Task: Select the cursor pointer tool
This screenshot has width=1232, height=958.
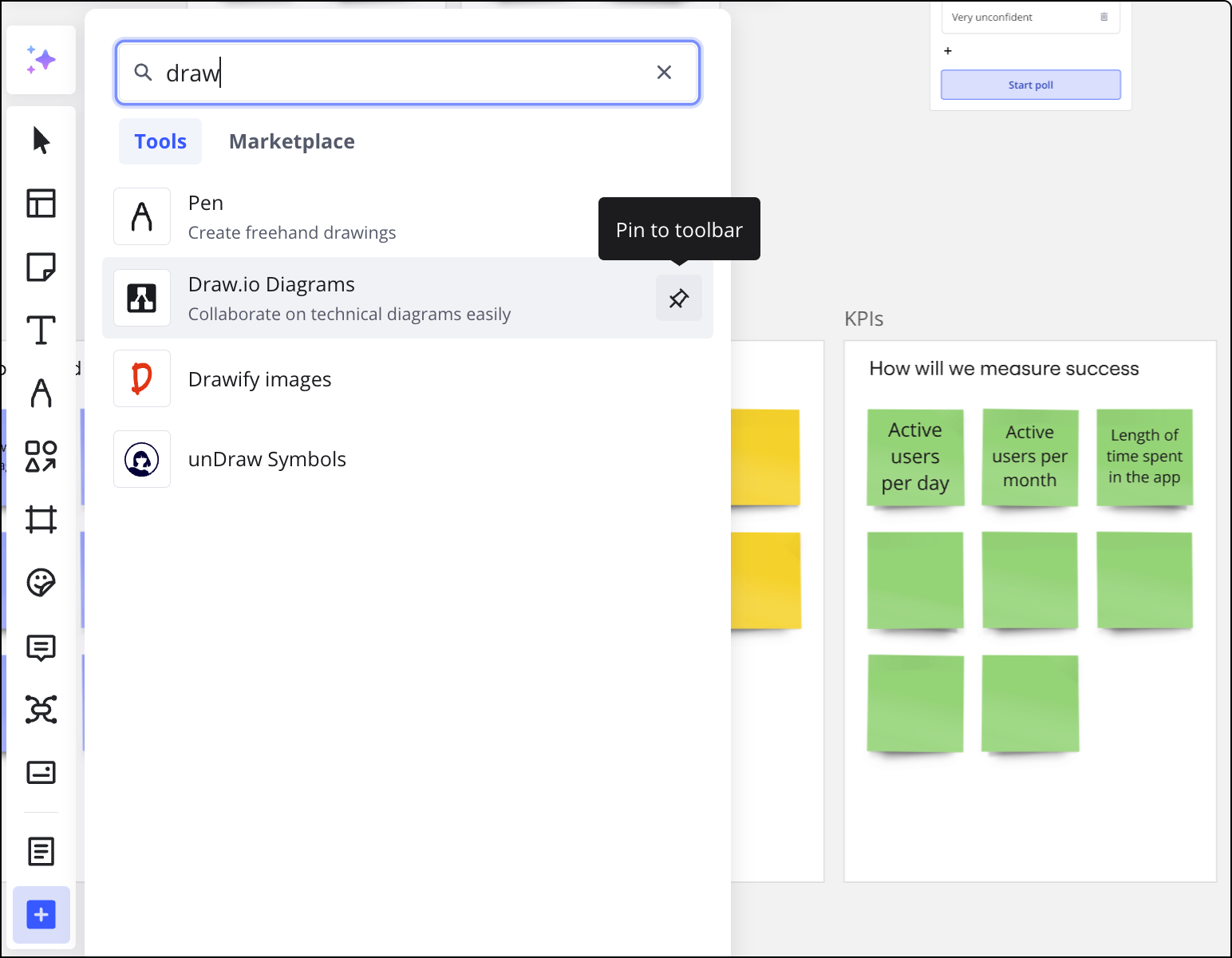Action: pyautogui.click(x=41, y=141)
